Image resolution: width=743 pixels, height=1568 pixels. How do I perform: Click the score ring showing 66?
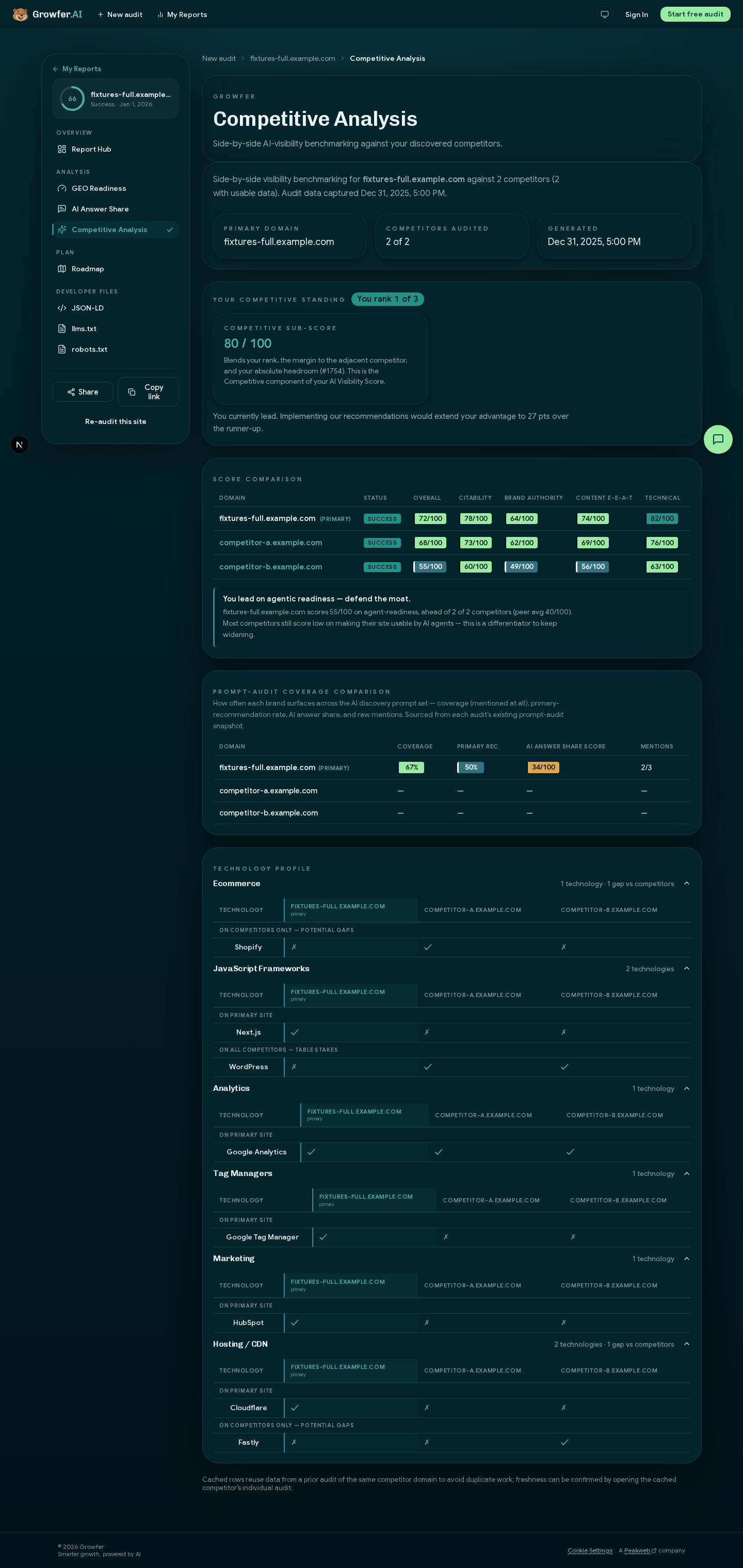click(x=72, y=99)
